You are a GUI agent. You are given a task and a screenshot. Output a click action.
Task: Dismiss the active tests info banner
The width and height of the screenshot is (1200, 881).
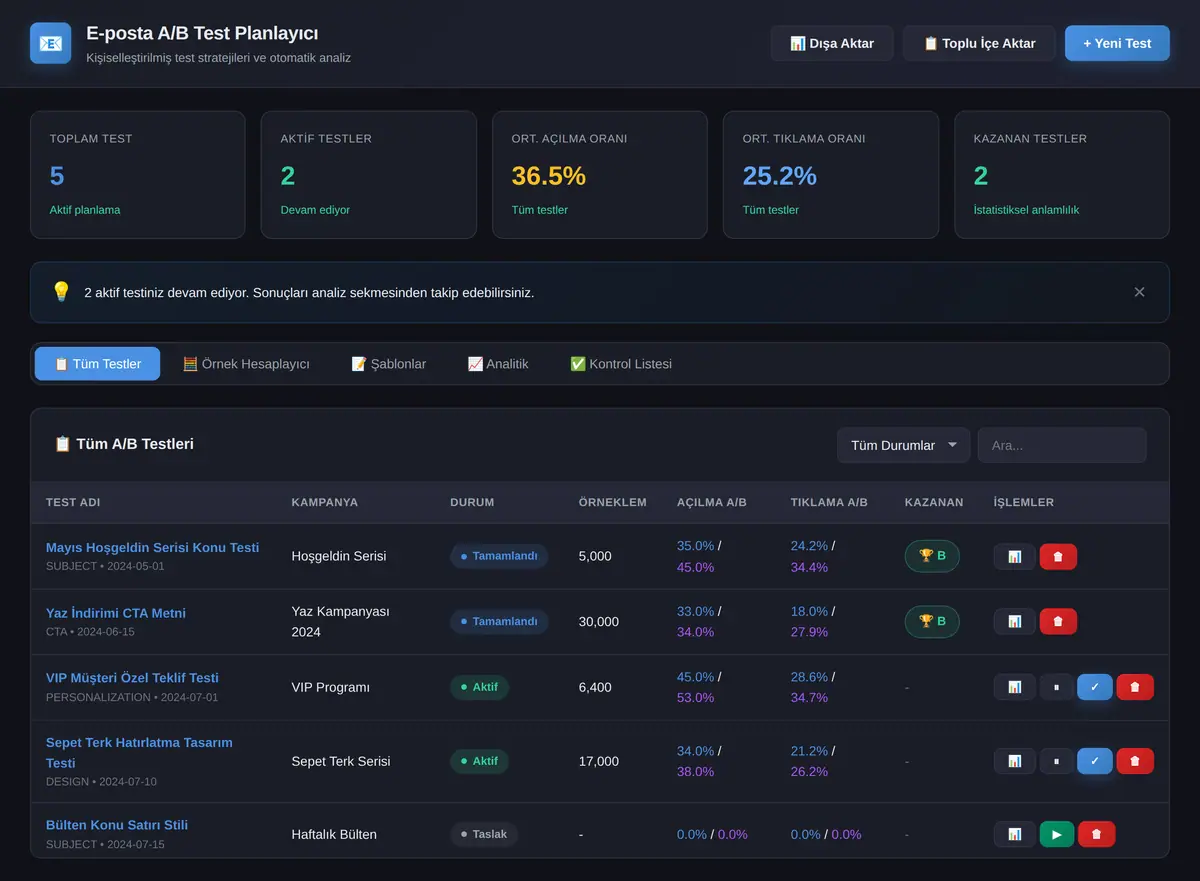tap(1139, 292)
